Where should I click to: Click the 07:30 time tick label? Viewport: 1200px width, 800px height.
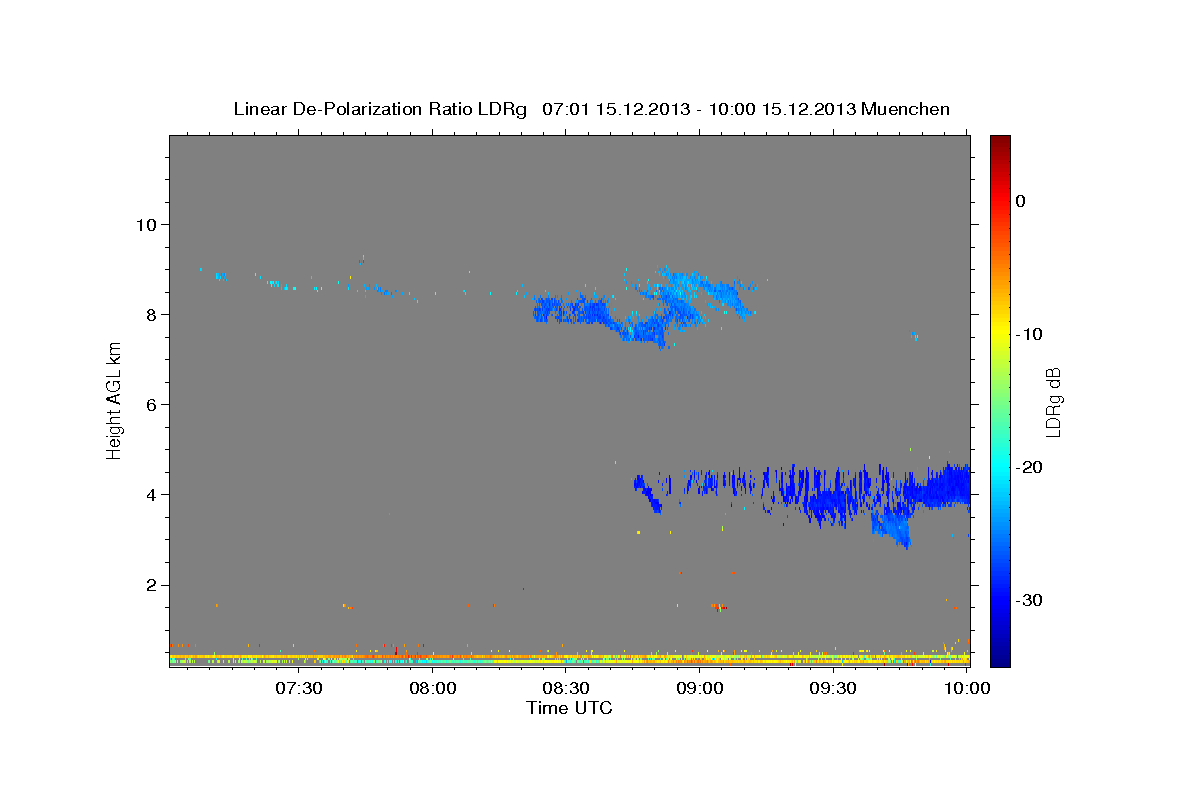coord(299,688)
